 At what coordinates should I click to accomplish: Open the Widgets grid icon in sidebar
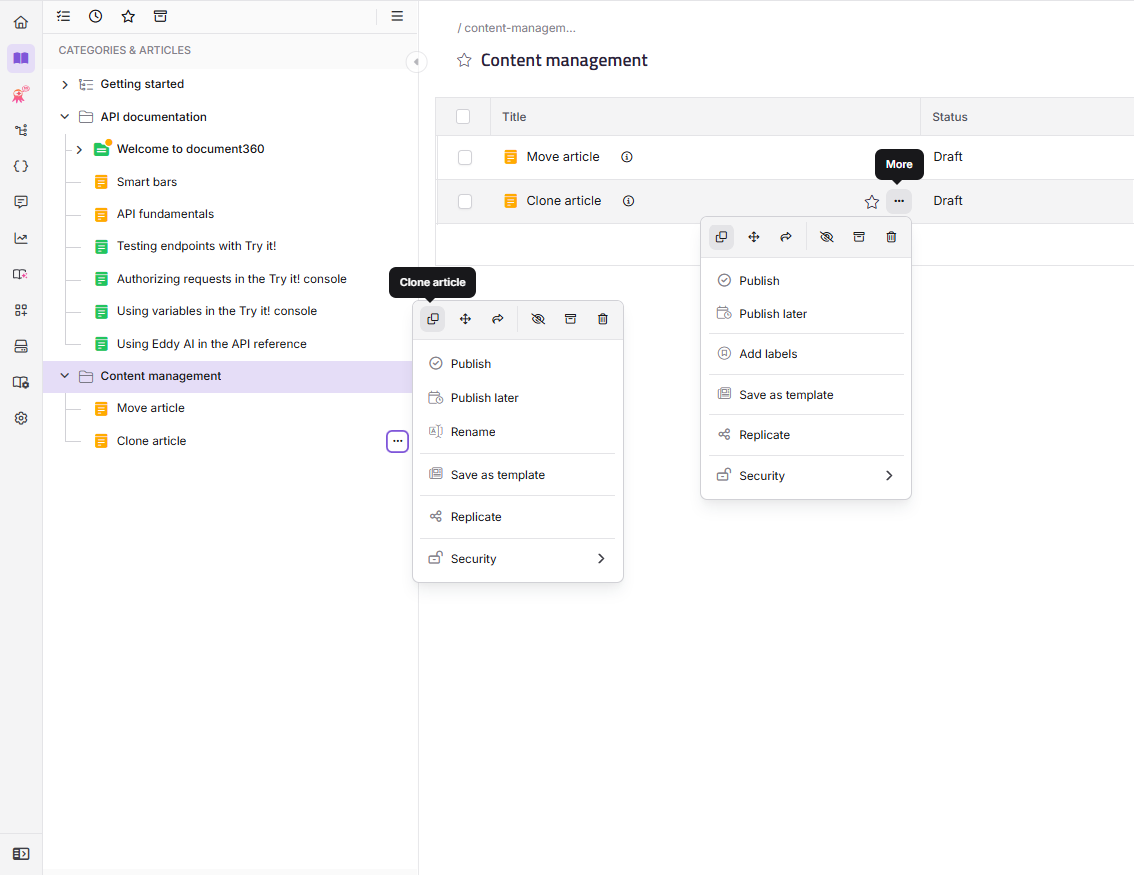click(21, 310)
